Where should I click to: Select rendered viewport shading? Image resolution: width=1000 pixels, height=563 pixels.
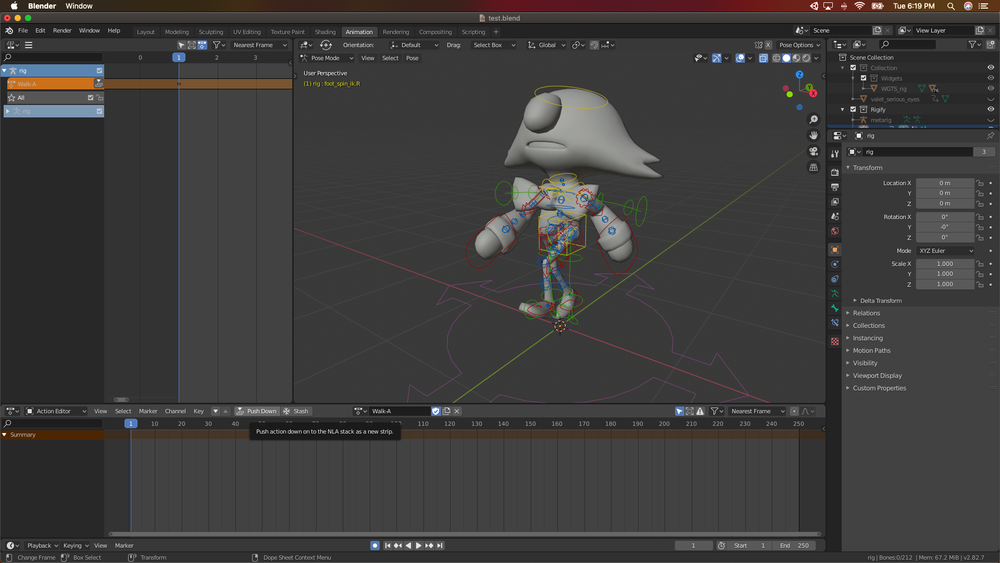coord(806,58)
